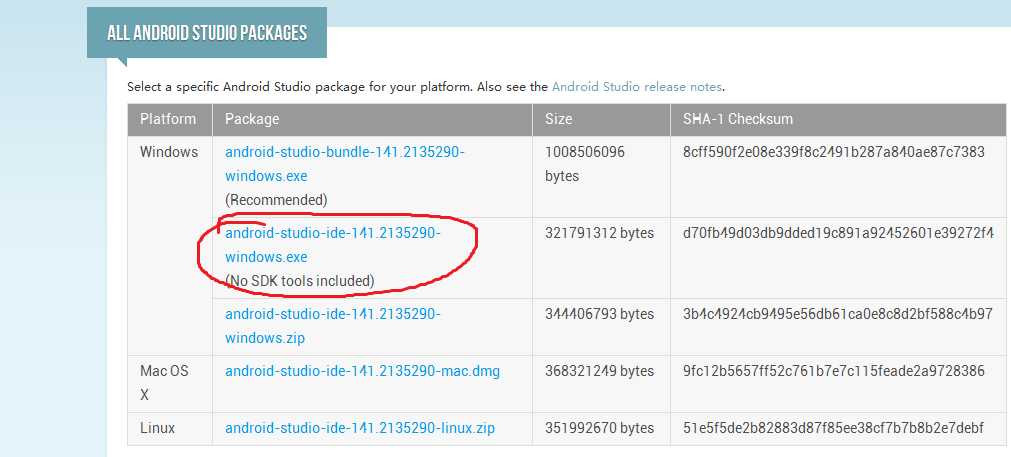Image resolution: width=1011 pixels, height=457 pixels.
Task: Click checksum starting with 51e5f5de2b82
Action: [833, 428]
